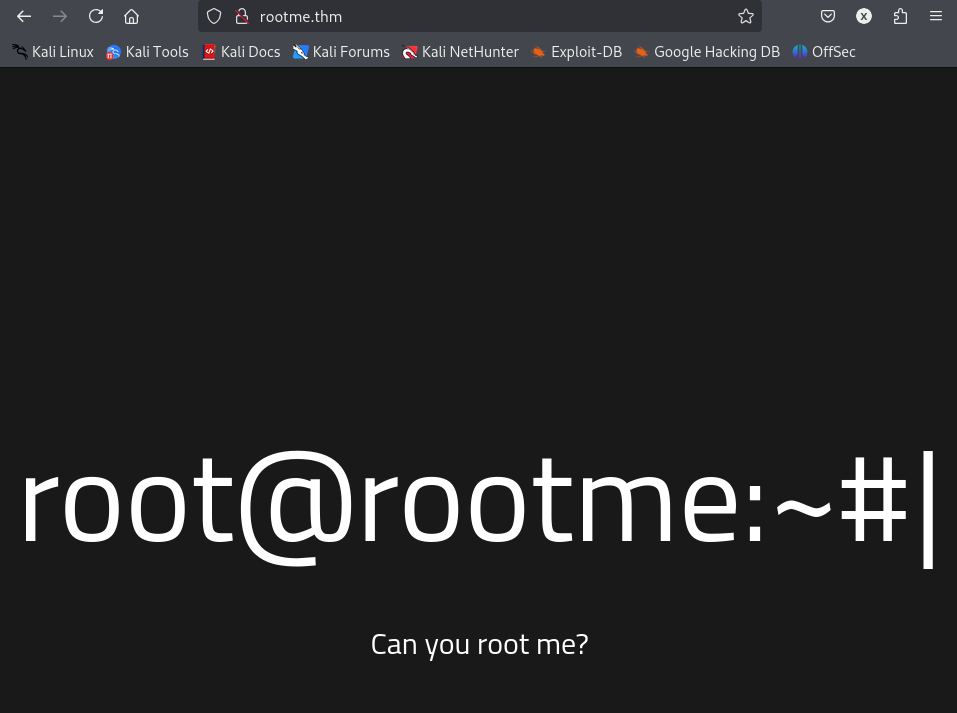Click the 'Can you root me?' text
Screen dimensions: 957x713
(479, 645)
